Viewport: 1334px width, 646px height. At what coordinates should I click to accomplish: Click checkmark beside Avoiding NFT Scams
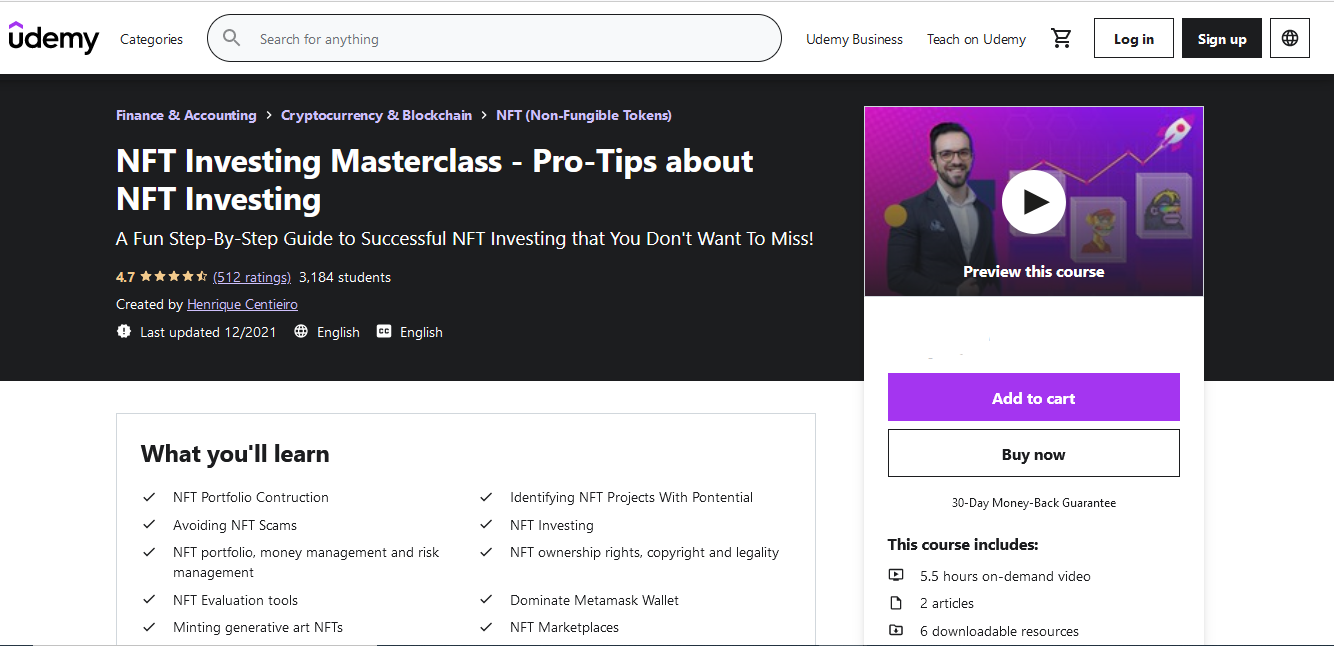(x=149, y=525)
